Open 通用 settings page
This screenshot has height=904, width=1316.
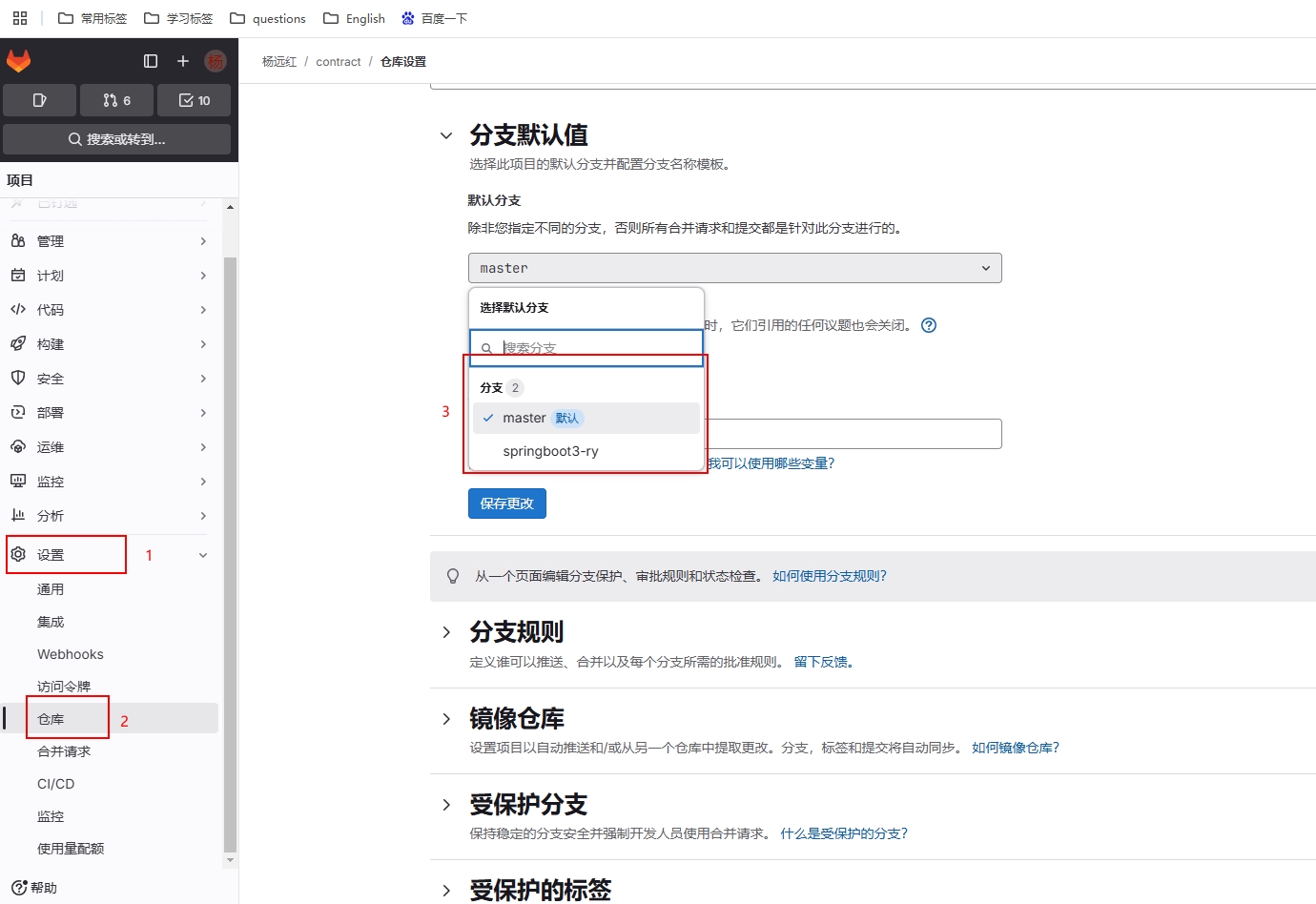coord(51,589)
